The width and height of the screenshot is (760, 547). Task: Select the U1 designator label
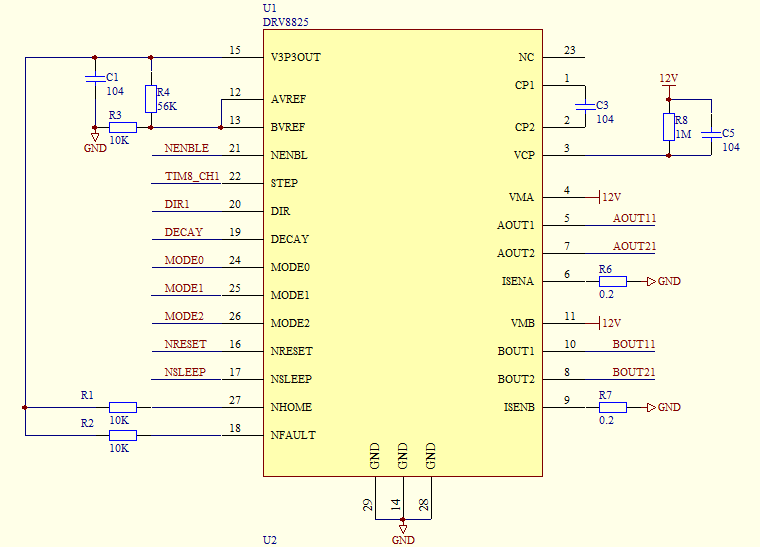269,8
